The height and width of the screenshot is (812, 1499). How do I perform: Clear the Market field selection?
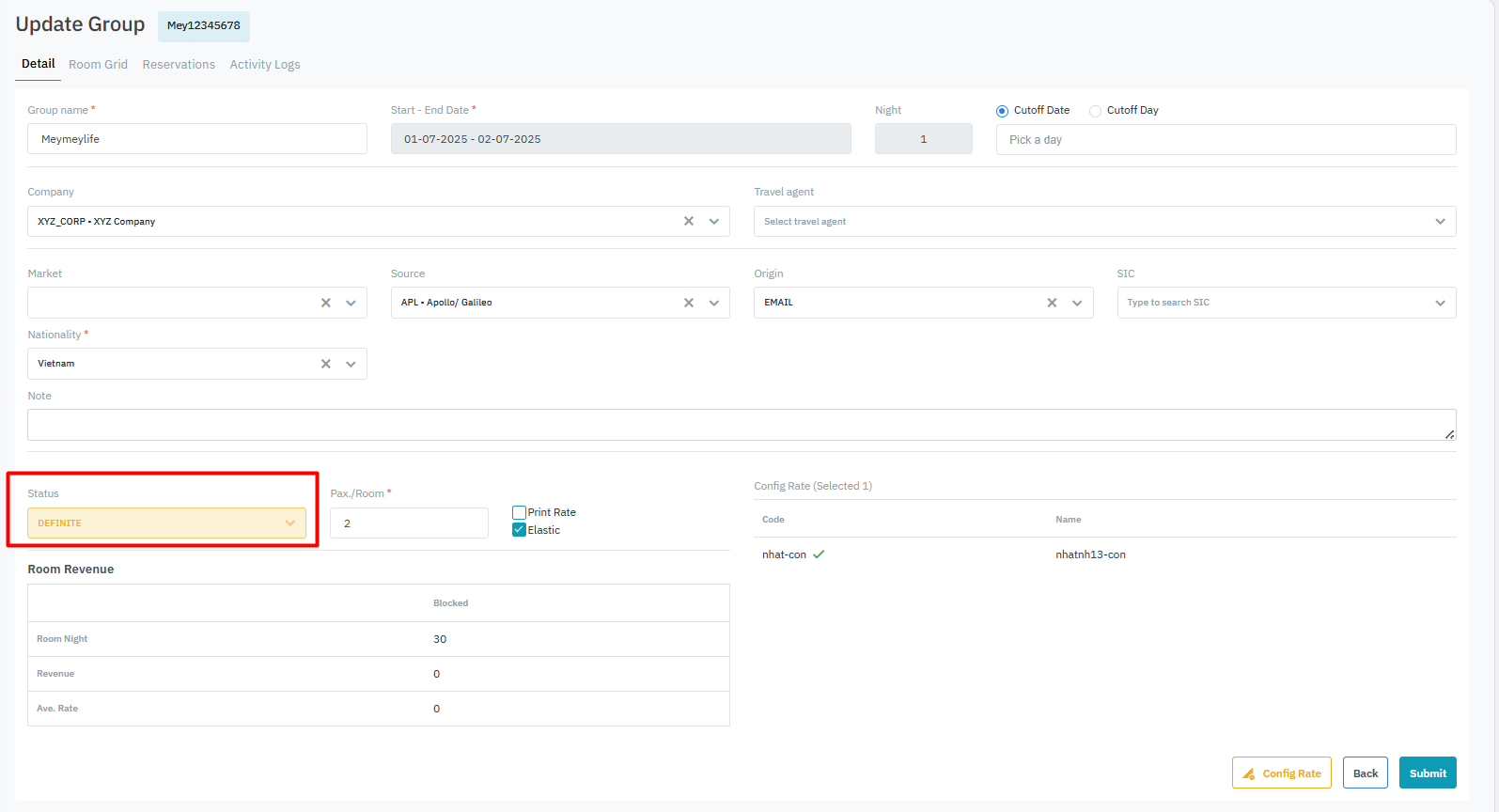click(326, 303)
